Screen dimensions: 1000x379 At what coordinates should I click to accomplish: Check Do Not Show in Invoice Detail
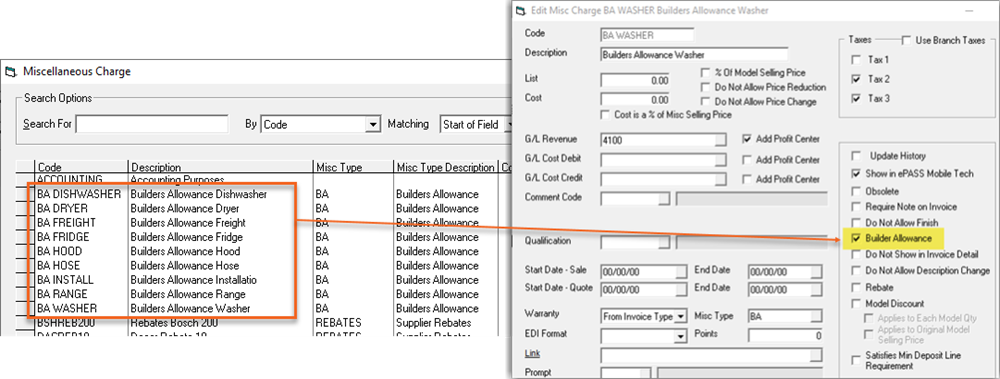coord(856,254)
